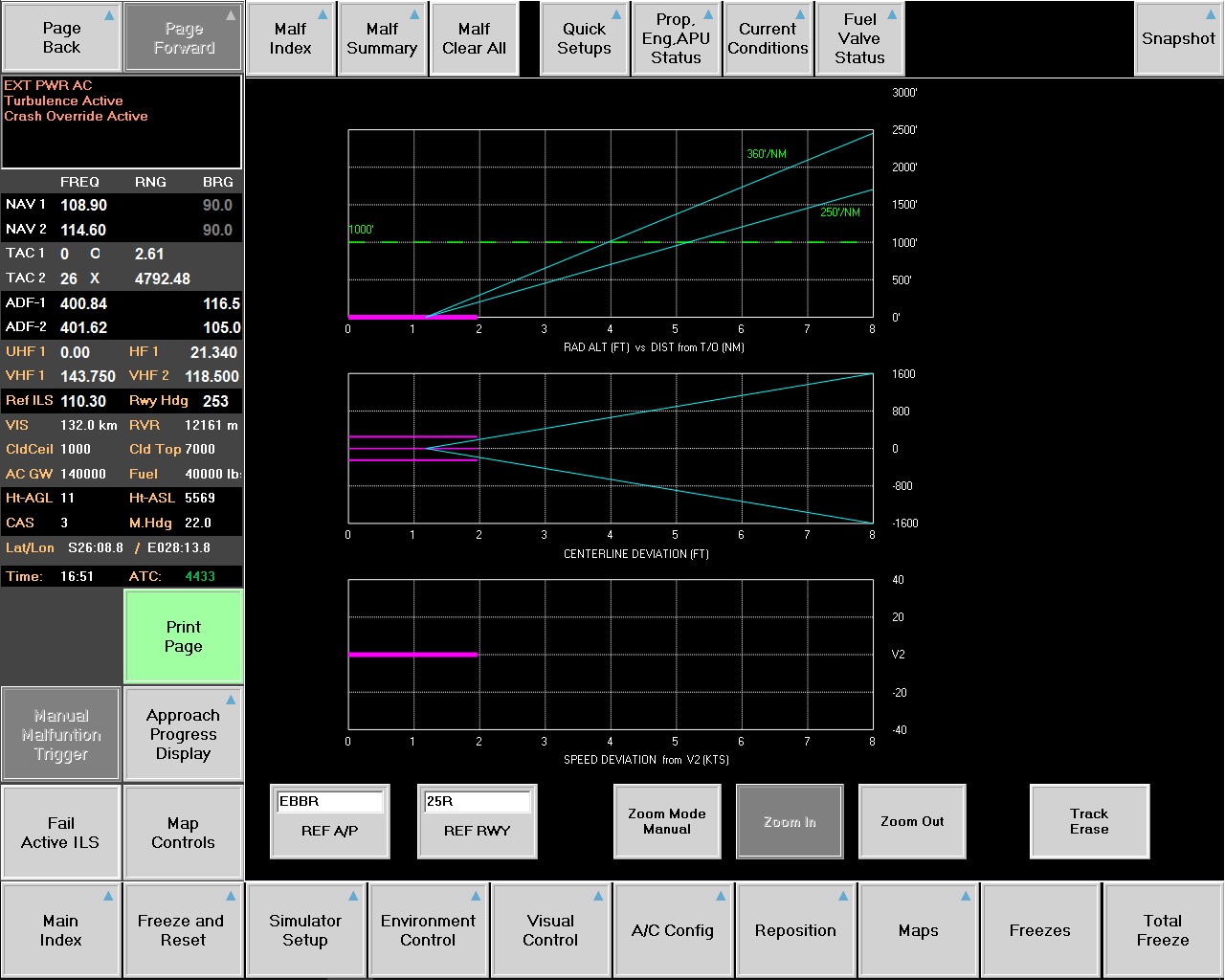This screenshot has height=980, width=1225.
Task: Open Current Conditions page
Action: pyautogui.click(x=768, y=38)
